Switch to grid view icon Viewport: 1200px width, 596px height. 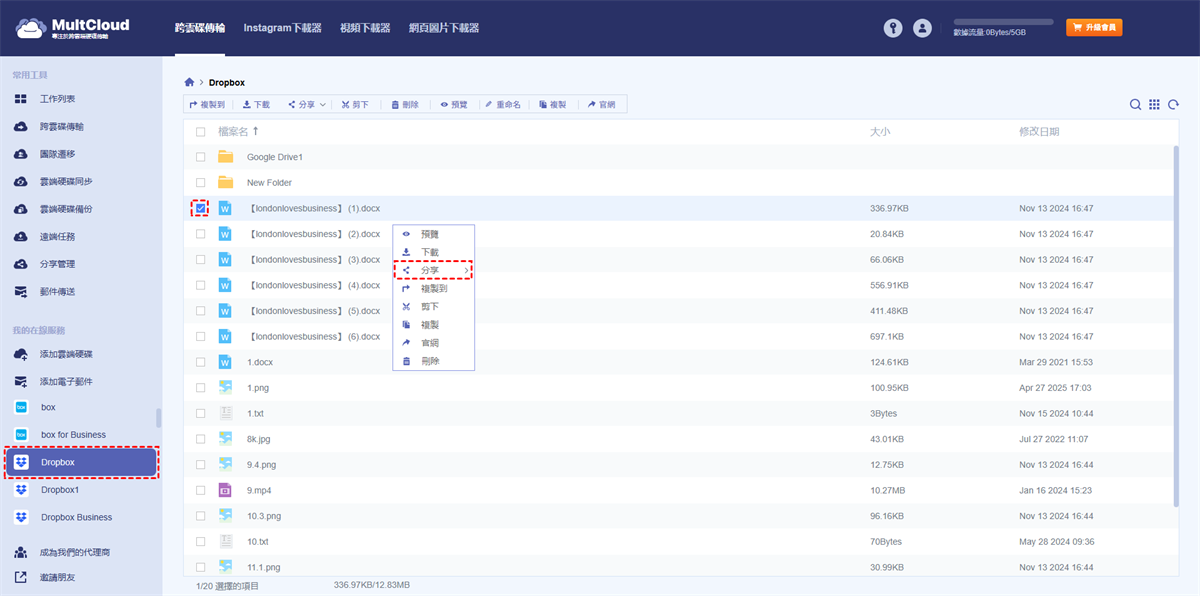[x=1154, y=105]
